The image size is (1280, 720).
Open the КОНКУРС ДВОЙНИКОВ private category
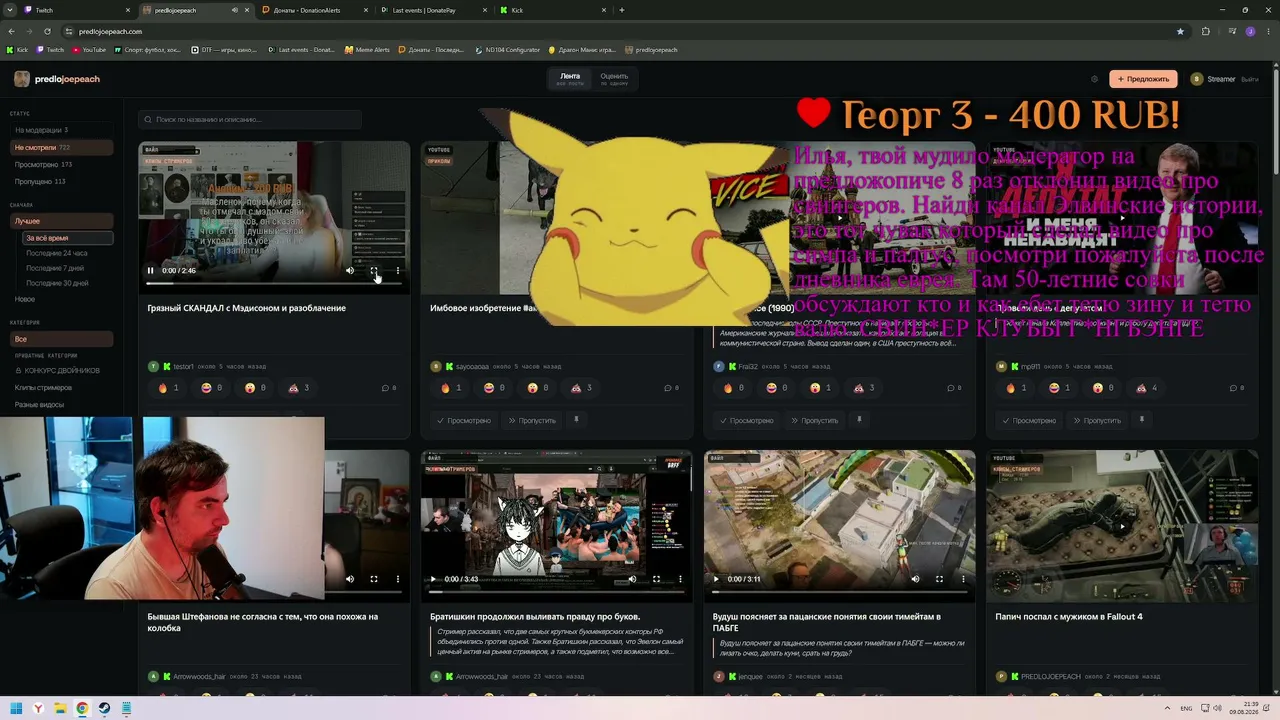click(62, 370)
